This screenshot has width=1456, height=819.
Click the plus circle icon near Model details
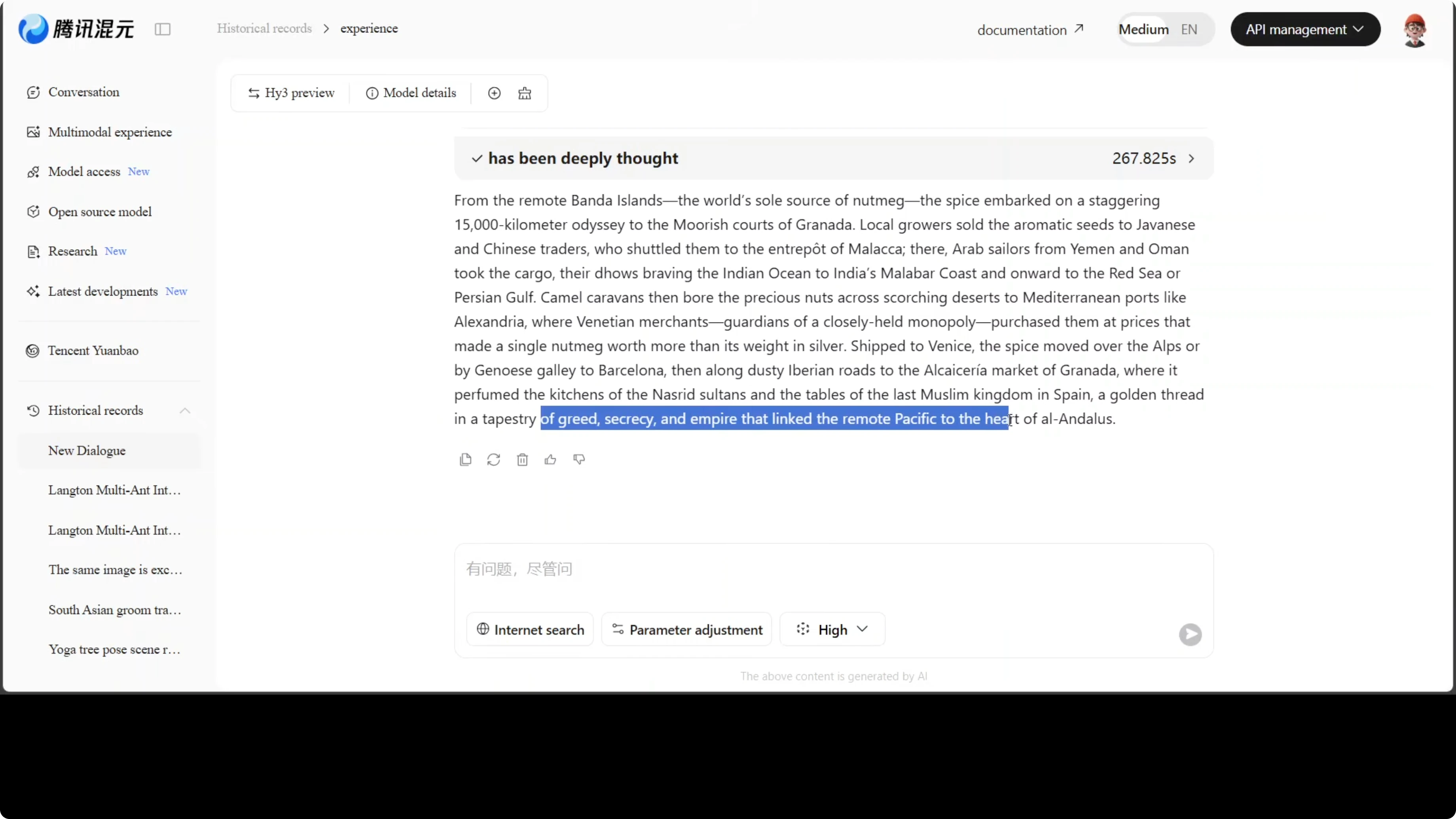pos(494,93)
